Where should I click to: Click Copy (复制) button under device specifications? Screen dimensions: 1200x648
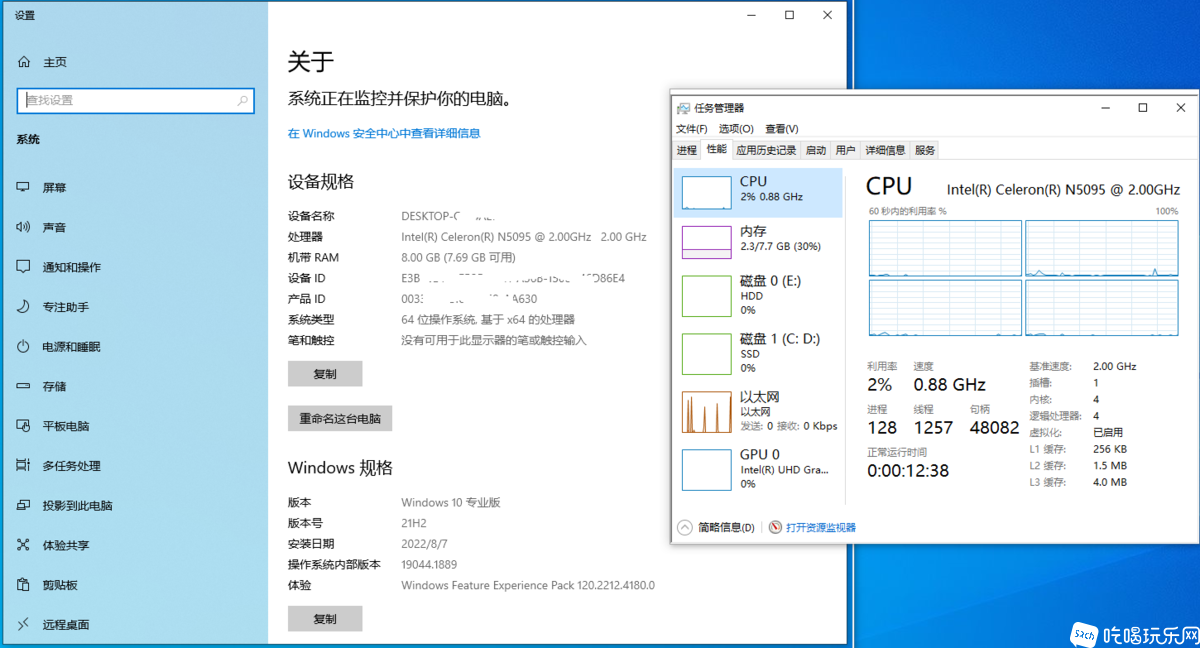325,374
